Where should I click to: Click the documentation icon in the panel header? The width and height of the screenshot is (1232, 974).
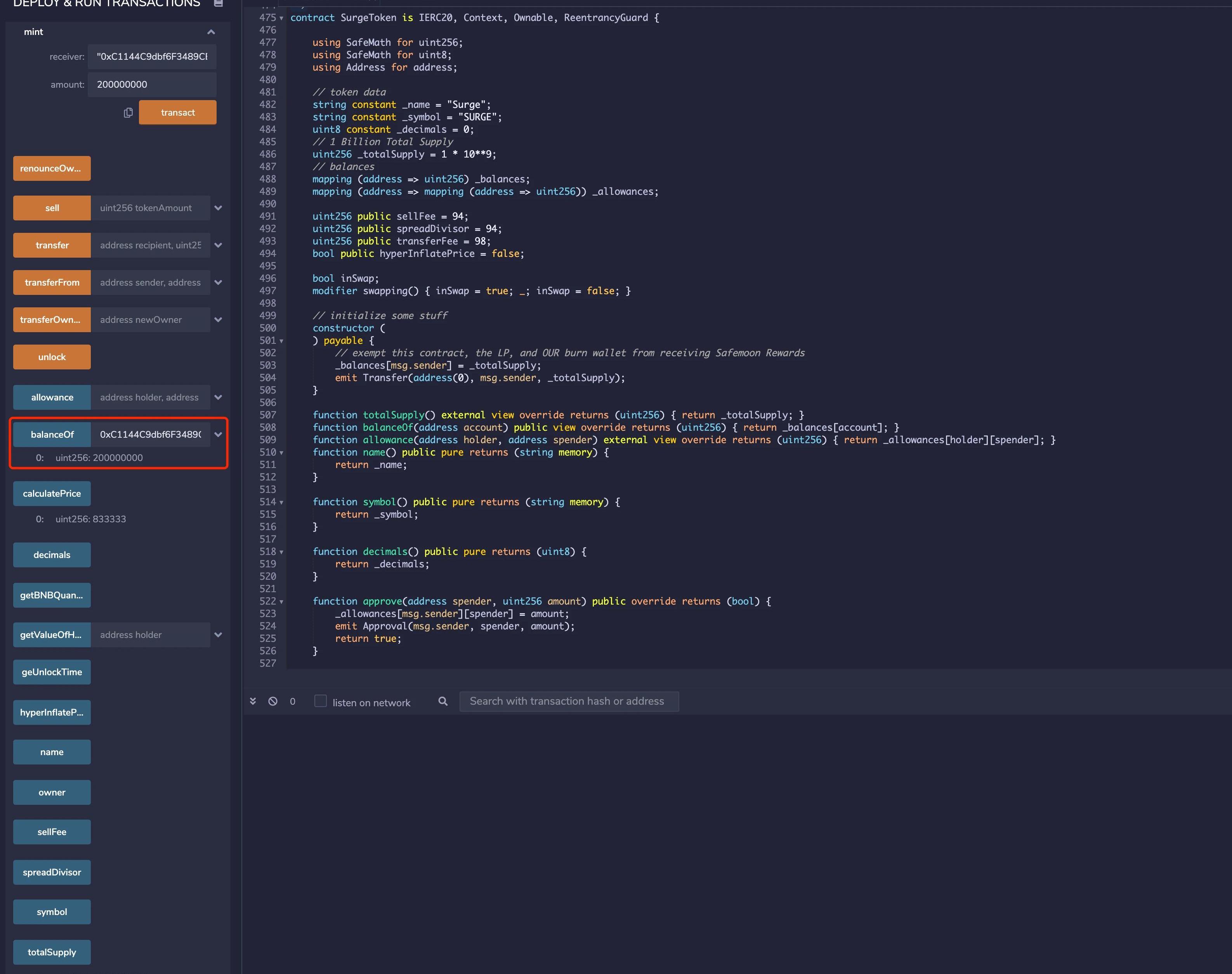[218, 3]
